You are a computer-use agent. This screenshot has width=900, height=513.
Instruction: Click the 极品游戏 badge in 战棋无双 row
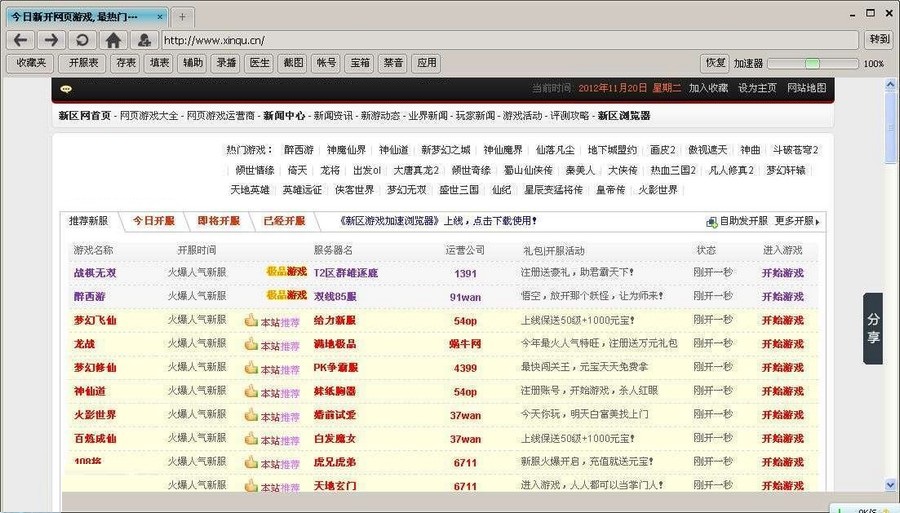coord(286,271)
